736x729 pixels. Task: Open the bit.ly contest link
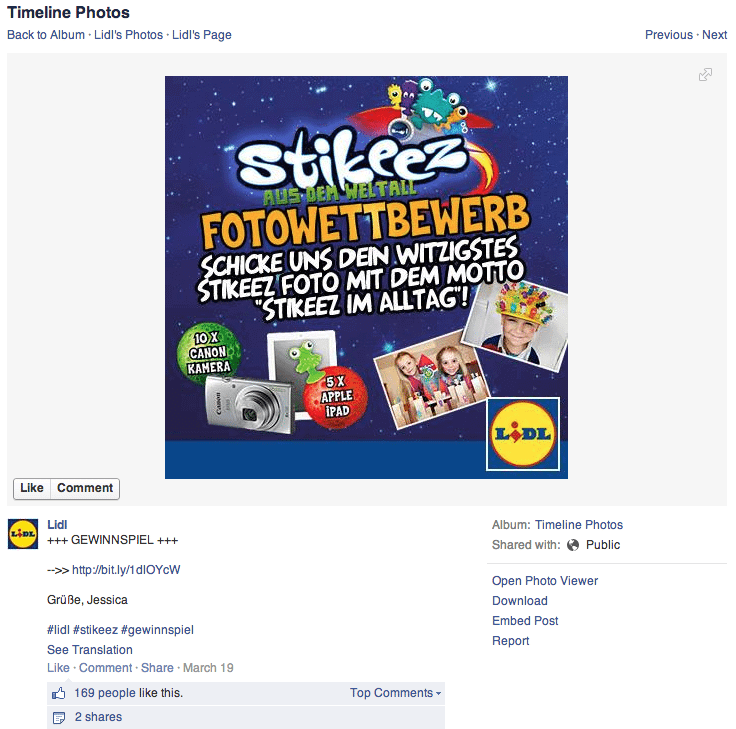click(126, 570)
